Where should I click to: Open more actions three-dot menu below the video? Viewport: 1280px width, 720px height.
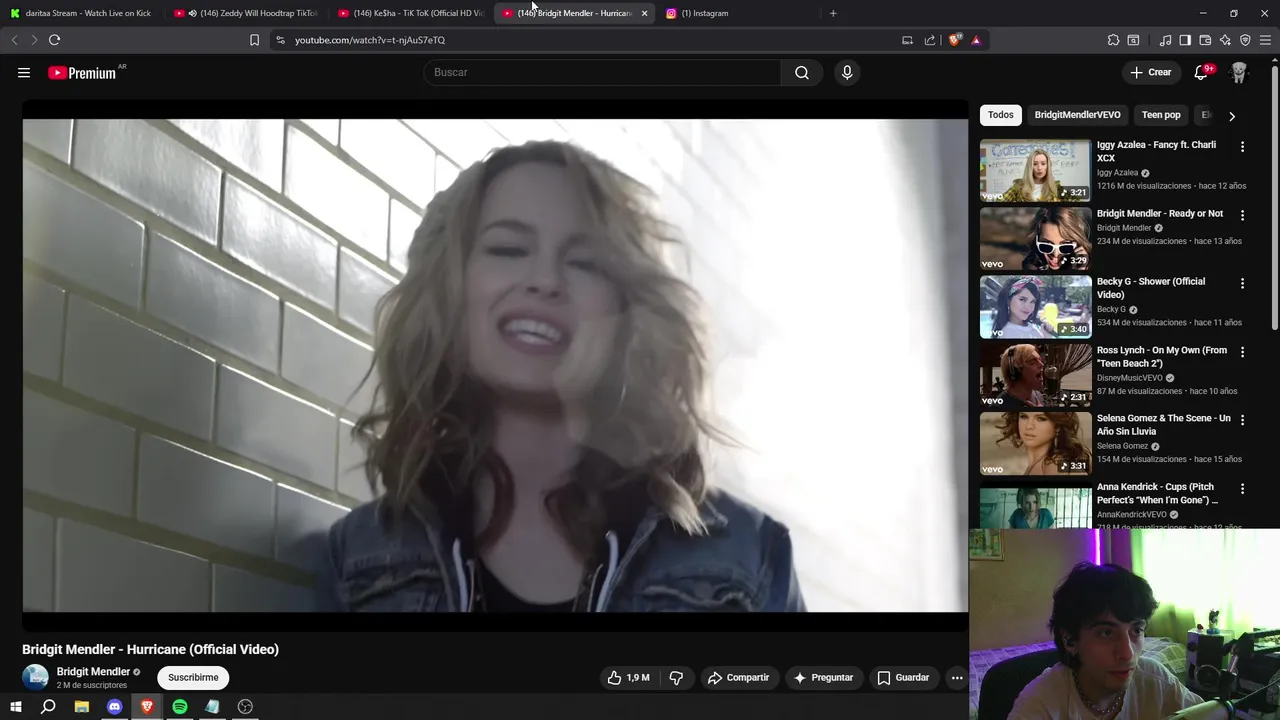[x=957, y=677]
